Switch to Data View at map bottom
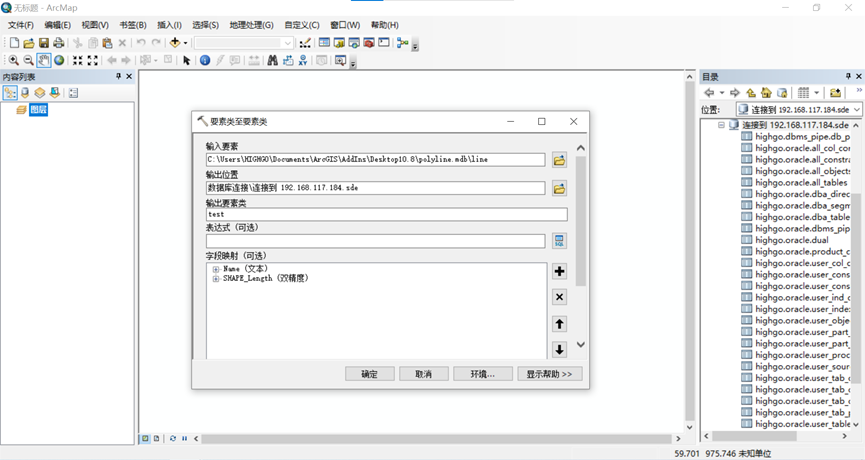865x460 pixels. tap(145, 438)
